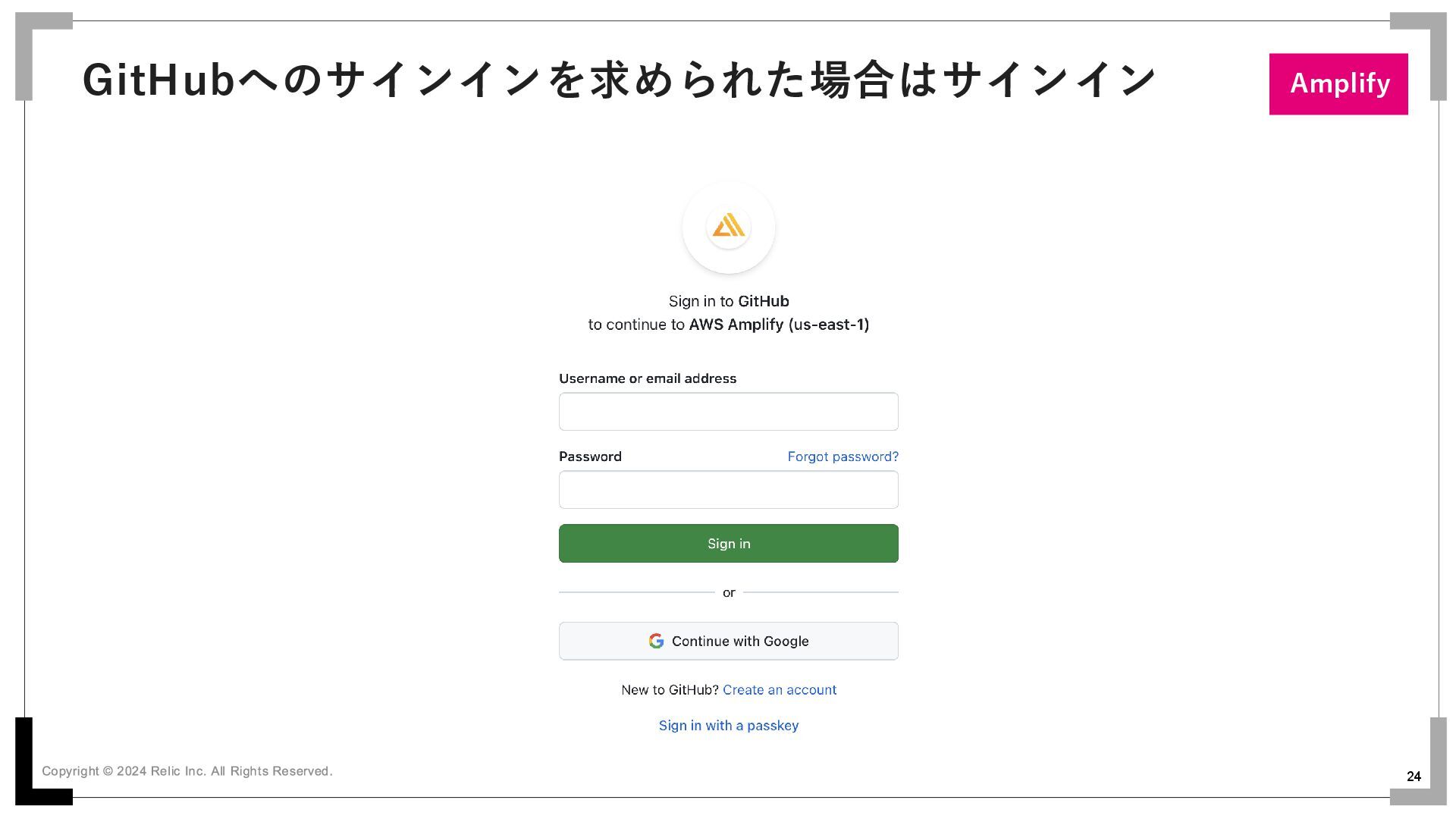Open the Create an account link
1456x819 pixels.
pos(780,690)
